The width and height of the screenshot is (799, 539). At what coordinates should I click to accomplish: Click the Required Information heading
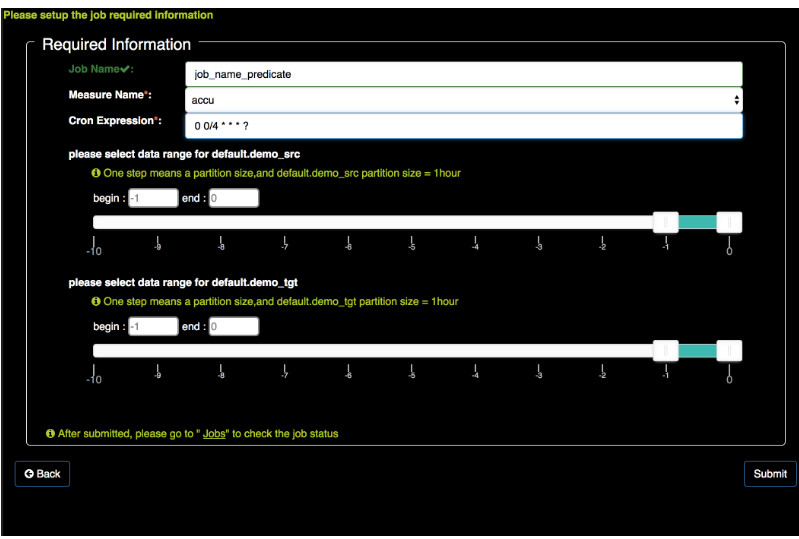(x=117, y=45)
